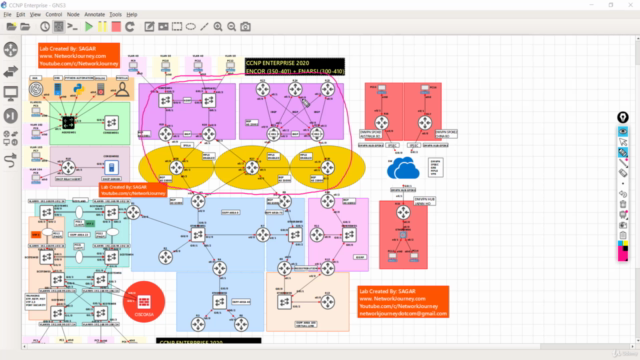Image resolution: width=640 pixels, height=360 pixels.
Task: Click the vertical canvas scrollbar
Action: pos(638,190)
